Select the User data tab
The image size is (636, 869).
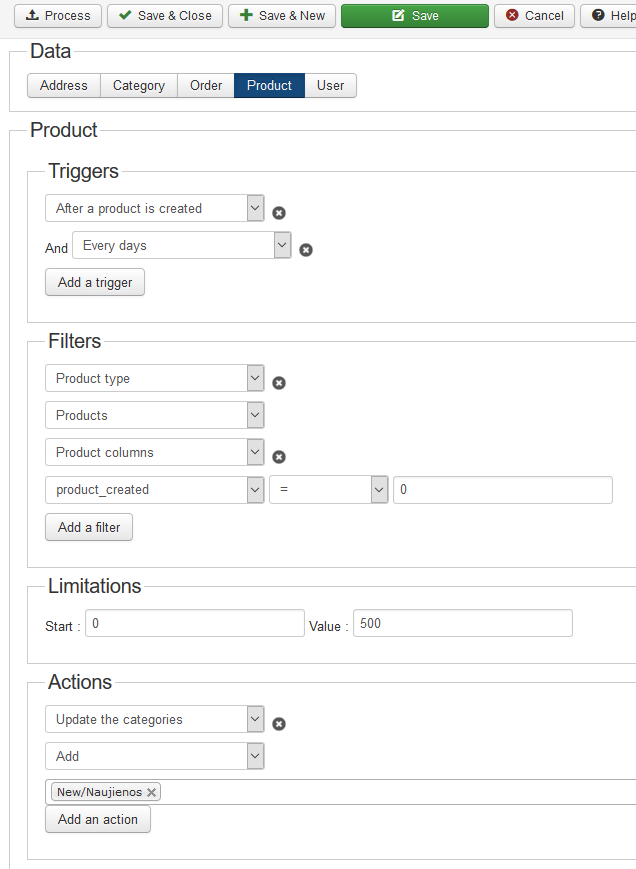[x=330, y=86]
